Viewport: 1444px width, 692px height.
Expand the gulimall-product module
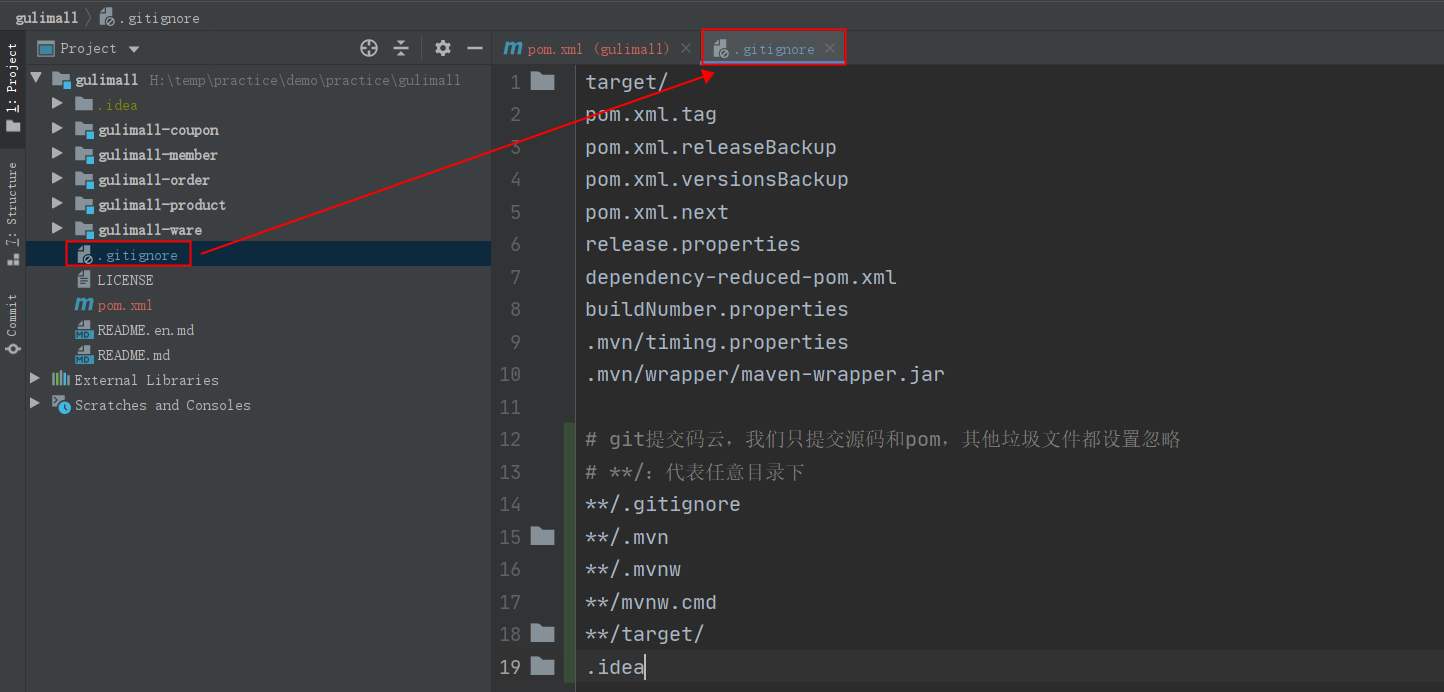57,204
